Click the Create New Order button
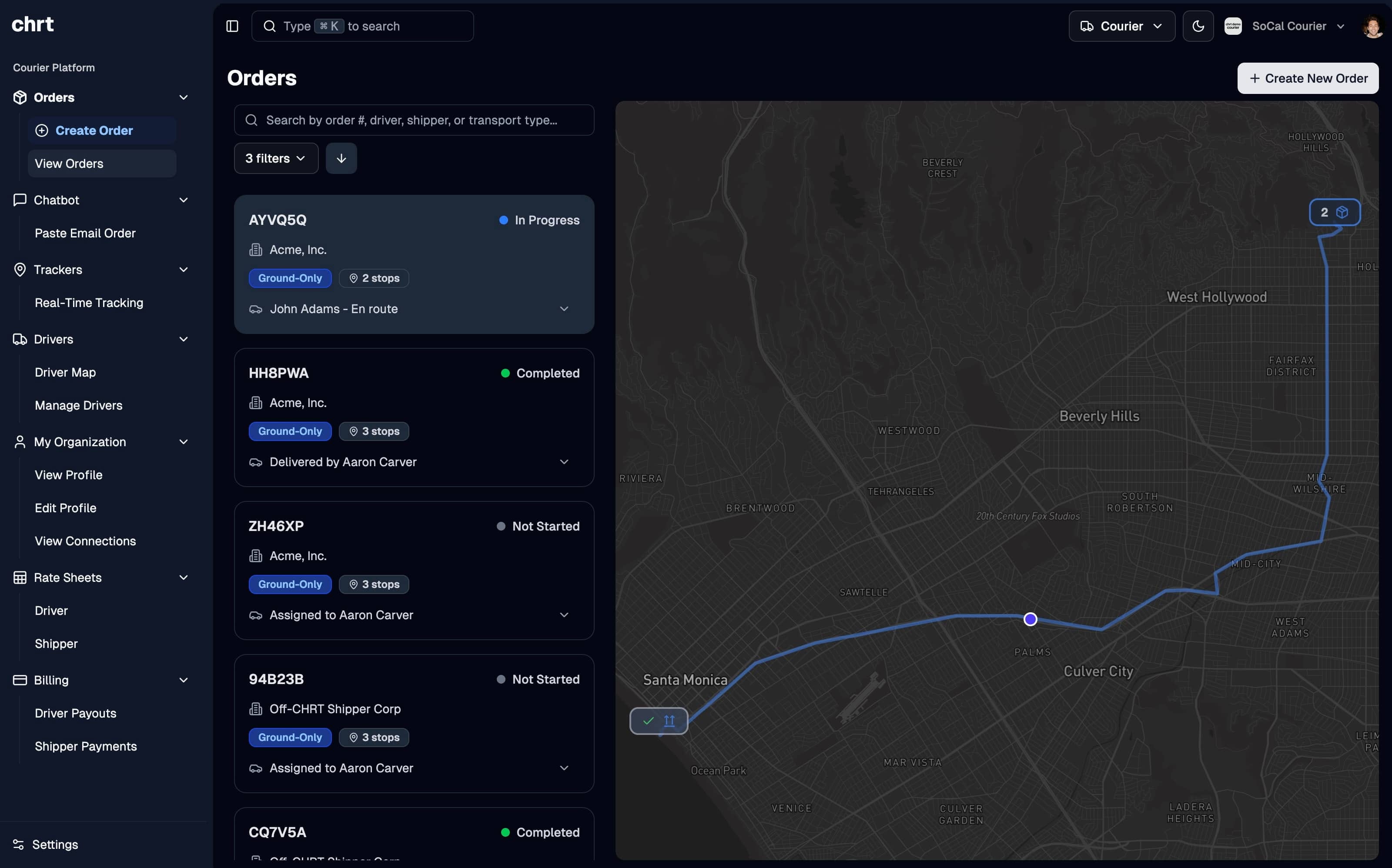This screenshot has height=868, width=1392. click(x=1308, y=79)
